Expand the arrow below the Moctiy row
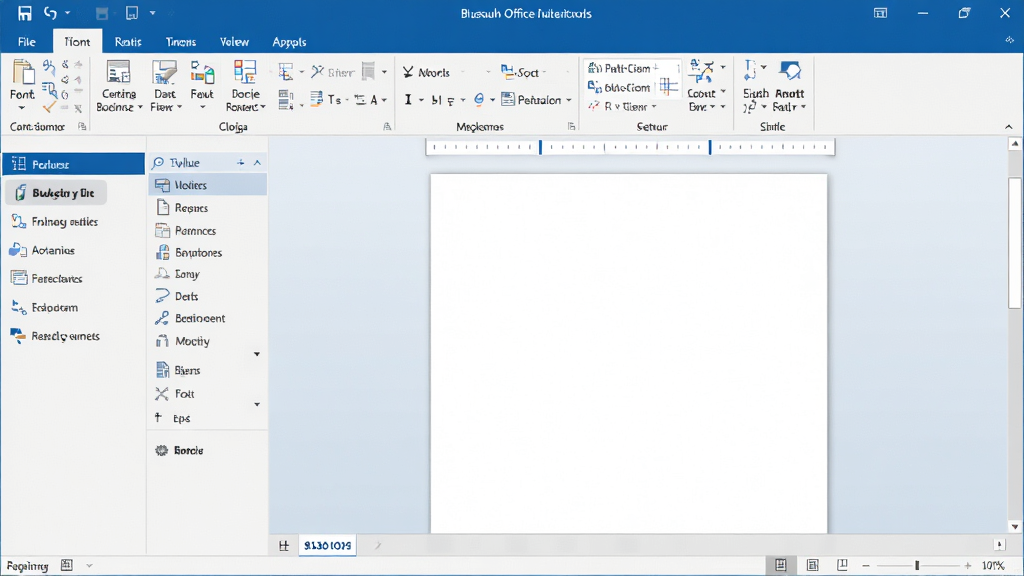The width and height of the screenshot is (1024, 576). coord(257,354)
